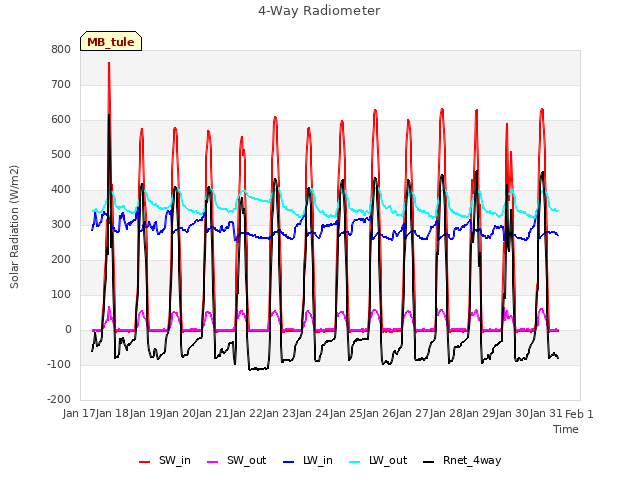Click the Jan 17 x-axis label

(79, 414)
